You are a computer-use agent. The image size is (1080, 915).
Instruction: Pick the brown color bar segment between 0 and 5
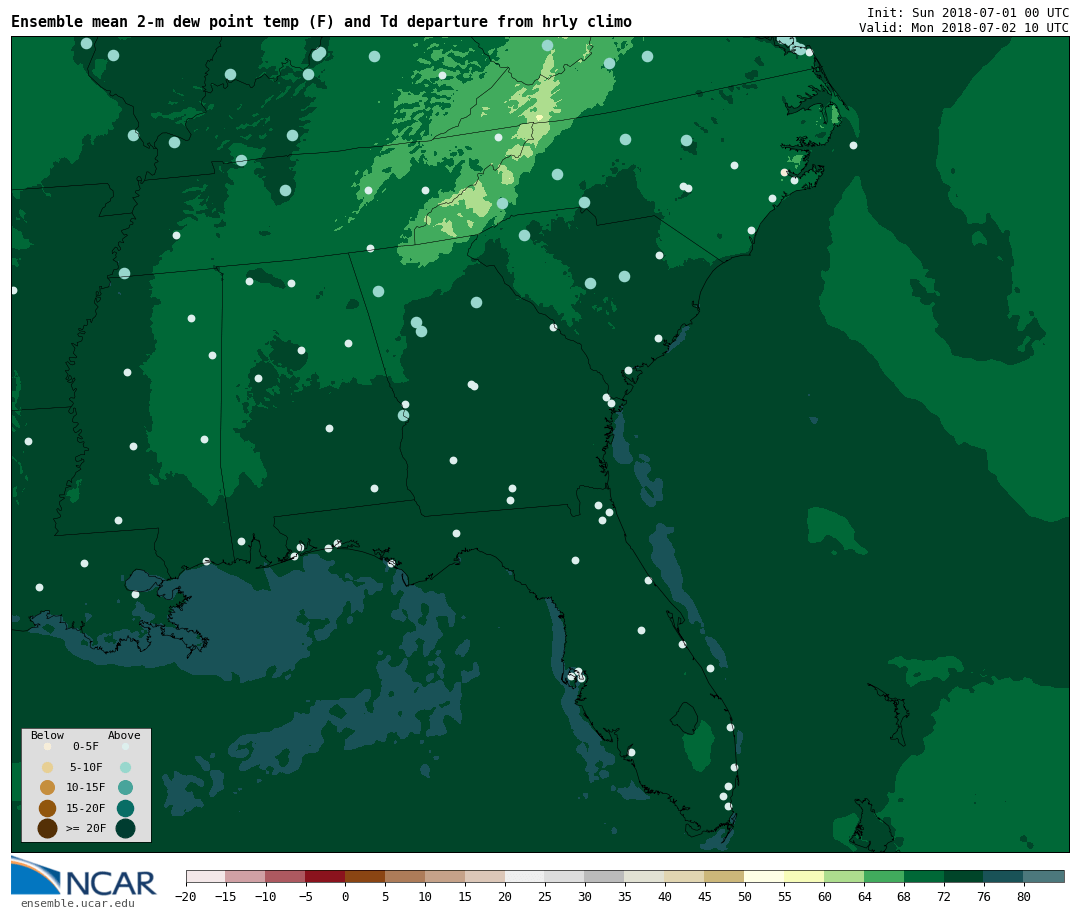(x=365, y=876)
